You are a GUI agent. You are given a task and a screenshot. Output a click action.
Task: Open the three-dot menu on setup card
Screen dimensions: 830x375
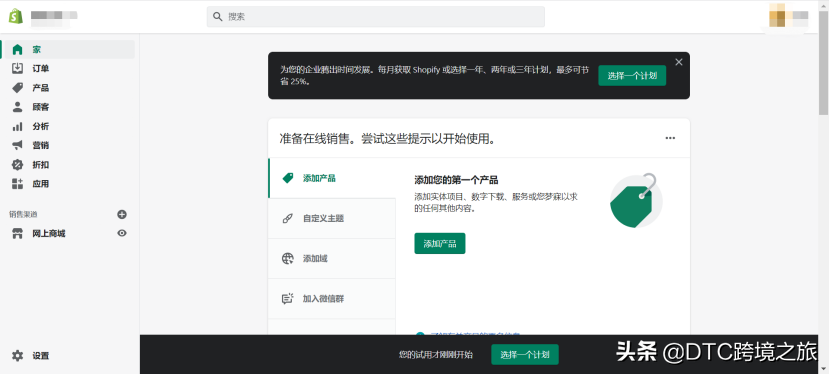point(670,138)
